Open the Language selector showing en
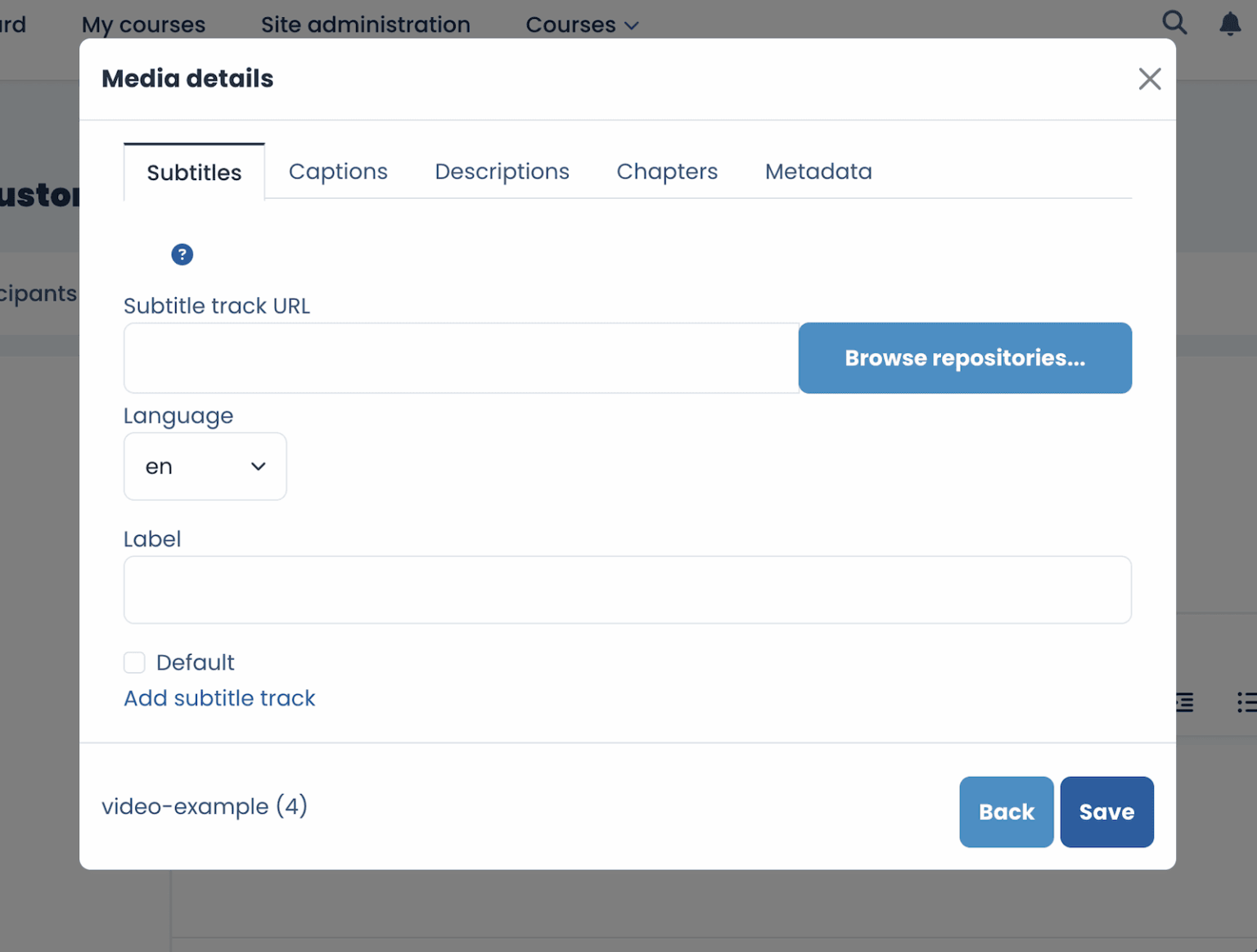1257x952 pixels. pyautogui.click(x=205, y=466)
